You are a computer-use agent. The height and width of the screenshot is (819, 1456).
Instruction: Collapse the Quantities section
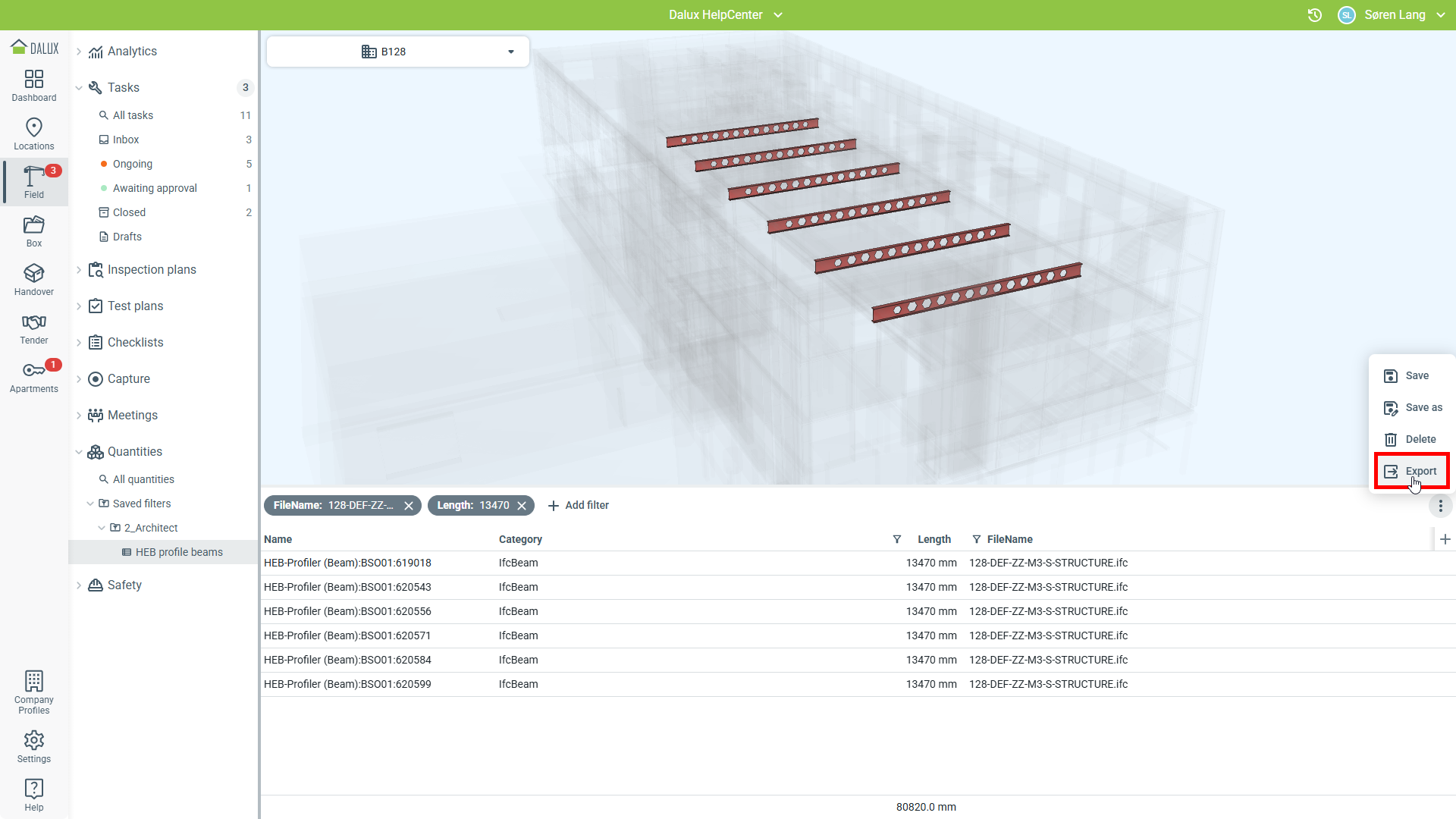[79, 452]
